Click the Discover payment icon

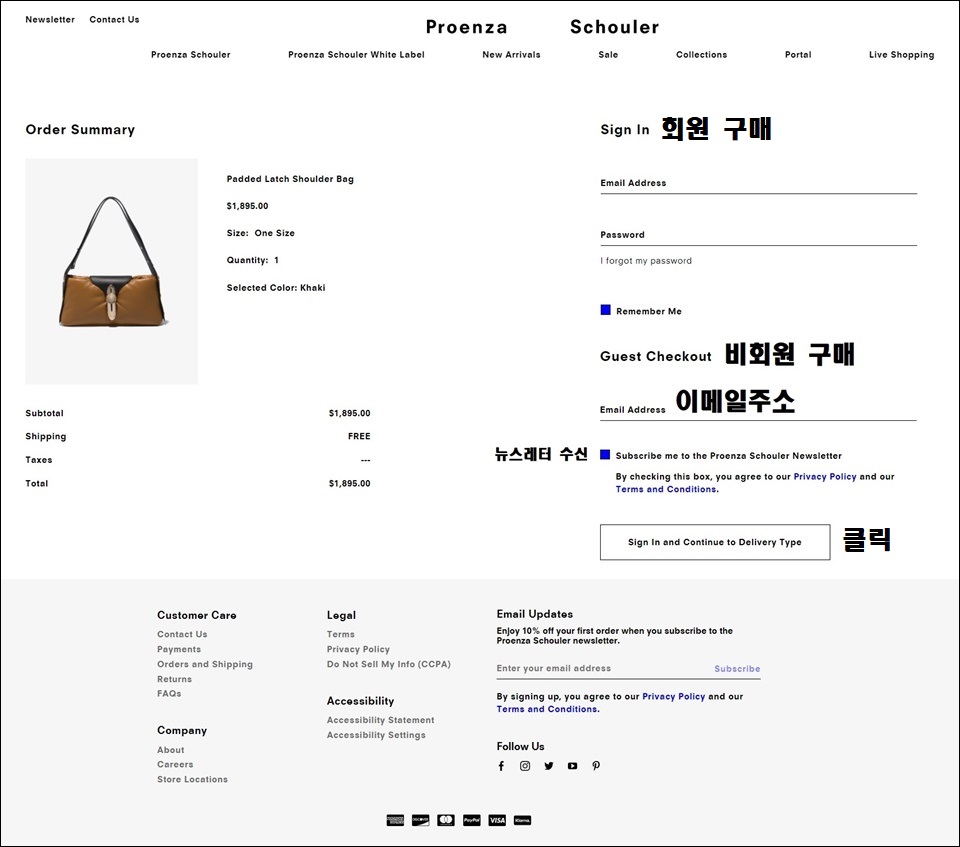pyautogui.click(x=421, y=820)
